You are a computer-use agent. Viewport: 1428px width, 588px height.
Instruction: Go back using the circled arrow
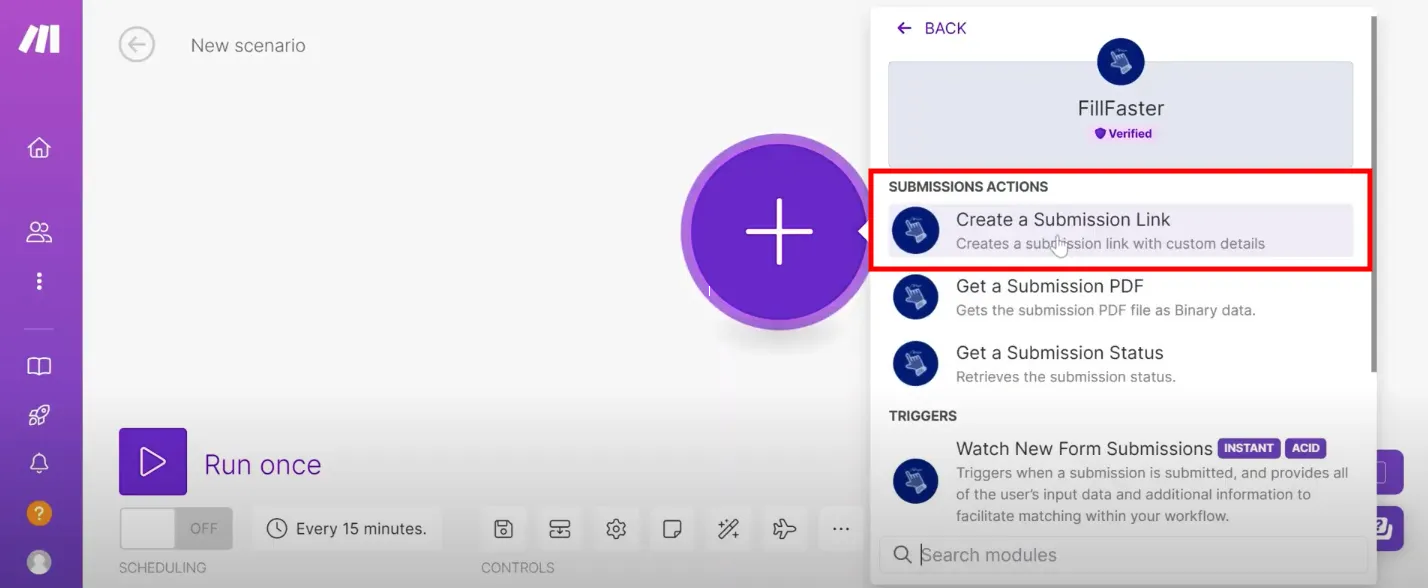(137, 45)
